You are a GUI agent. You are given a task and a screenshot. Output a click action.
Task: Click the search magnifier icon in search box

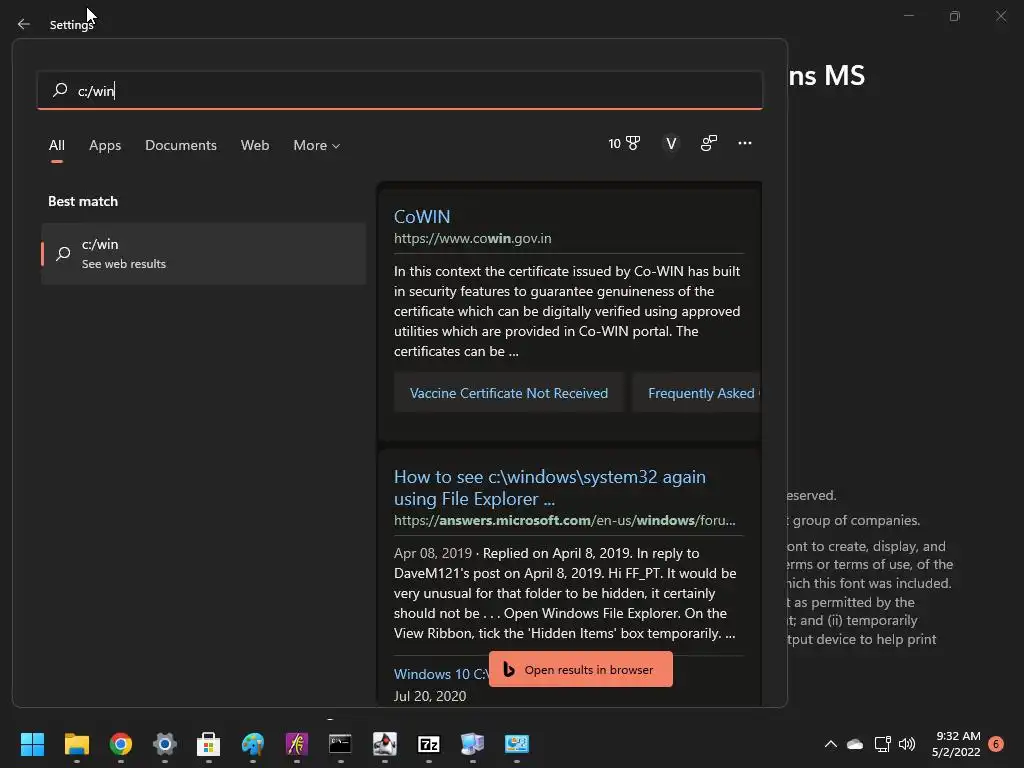pyautogui.click(x=60, y=90)
